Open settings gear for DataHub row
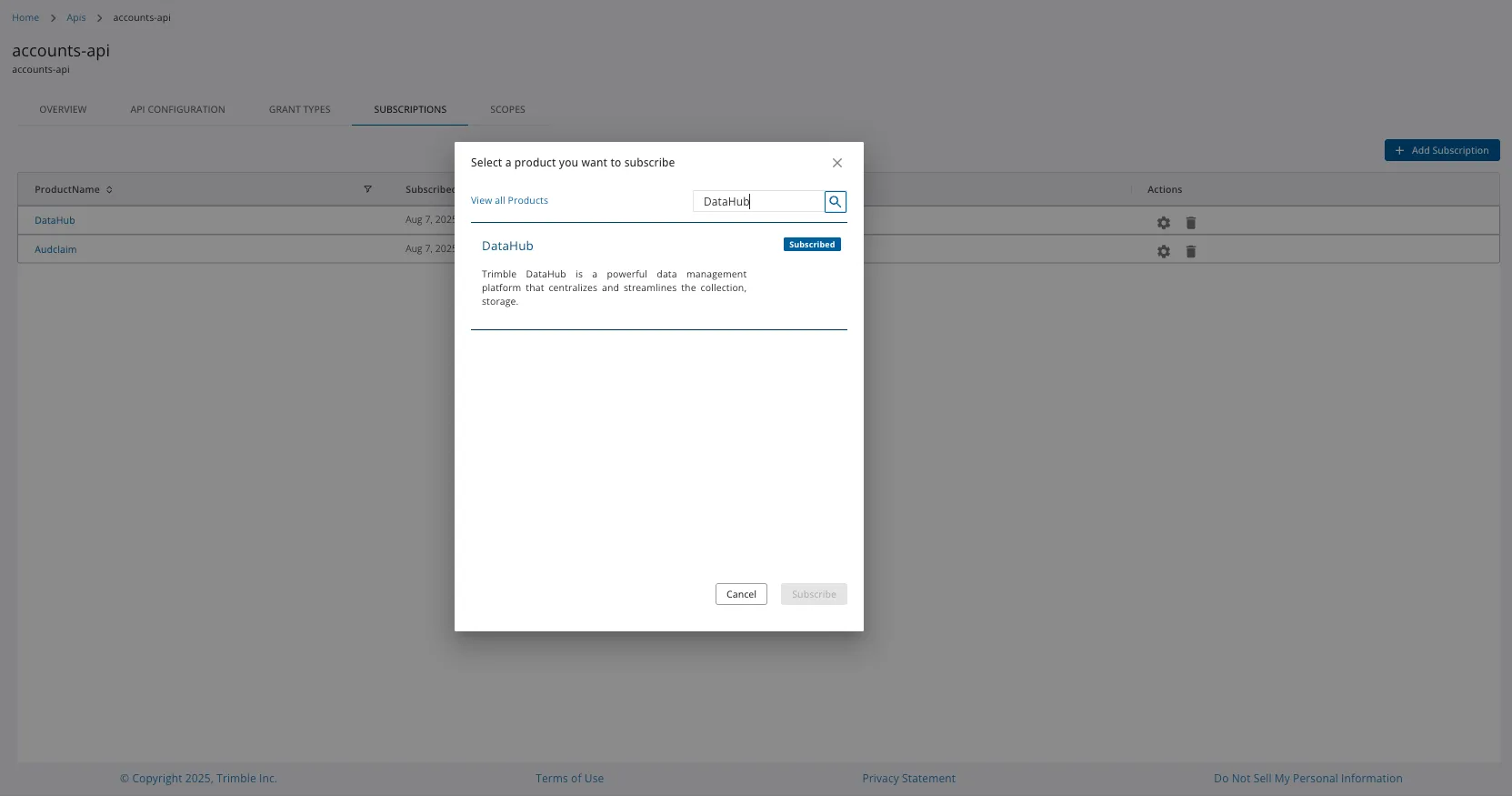Image resolution: width=1512 pixels, height=796 pixels. 1164,223
